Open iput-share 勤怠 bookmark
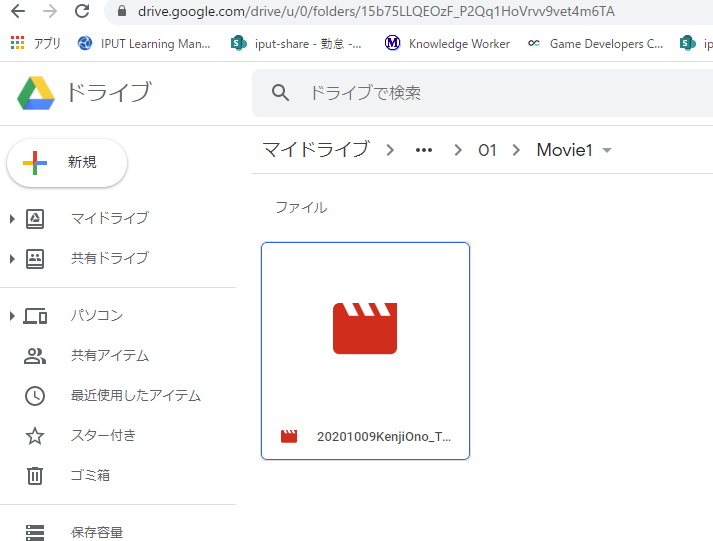The image size is (713, 541). point(296,43)
